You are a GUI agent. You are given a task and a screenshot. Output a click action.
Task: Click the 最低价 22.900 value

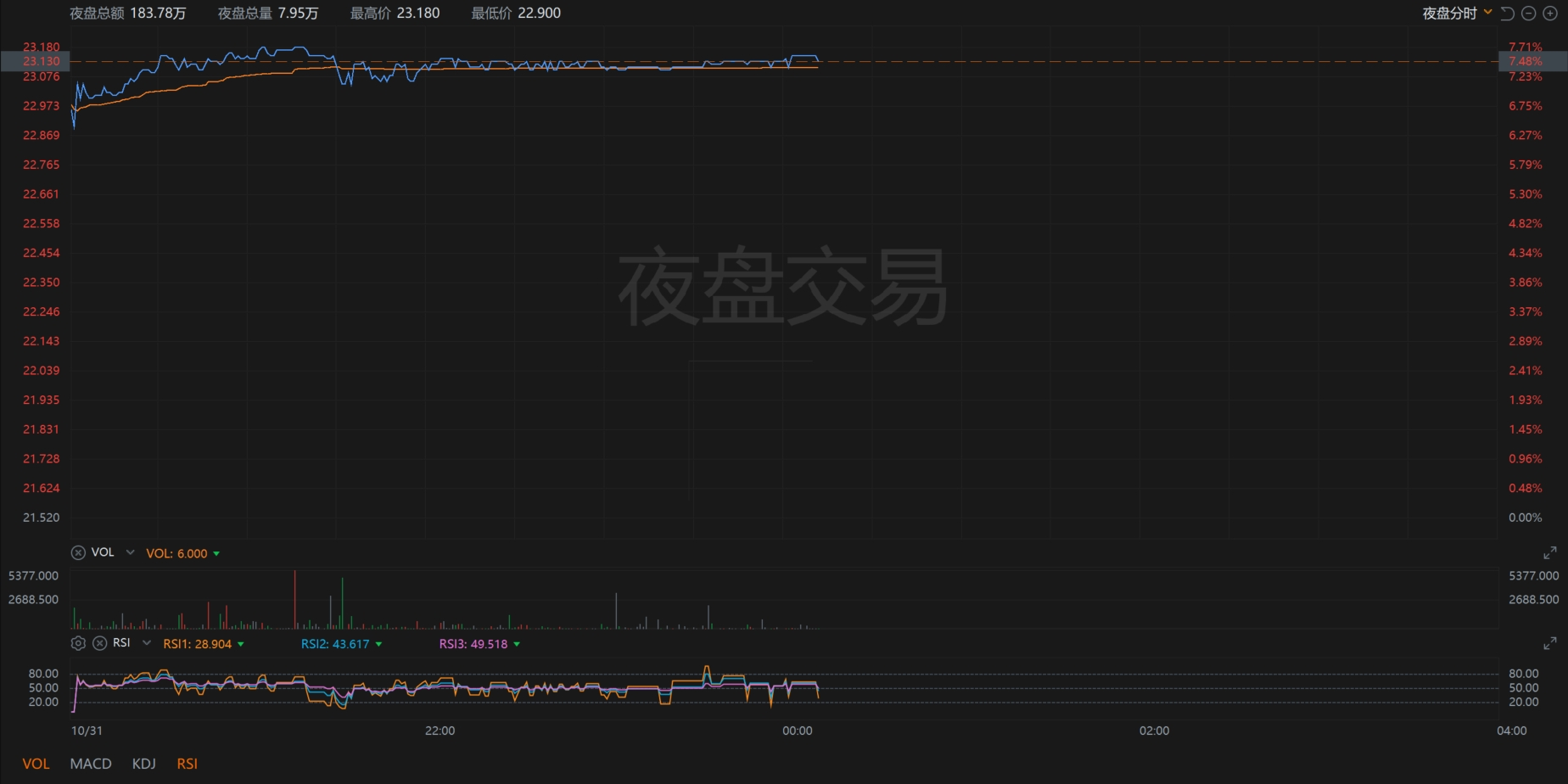point(516,13)
